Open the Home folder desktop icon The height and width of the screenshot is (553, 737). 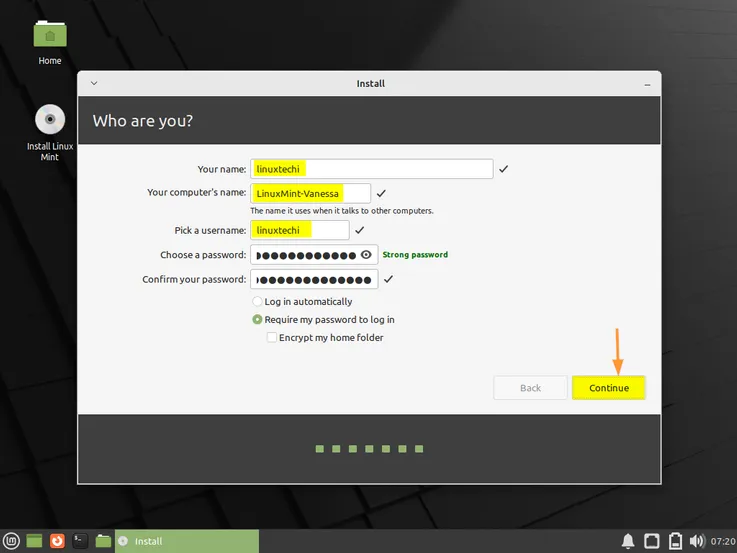coord(50,42)
